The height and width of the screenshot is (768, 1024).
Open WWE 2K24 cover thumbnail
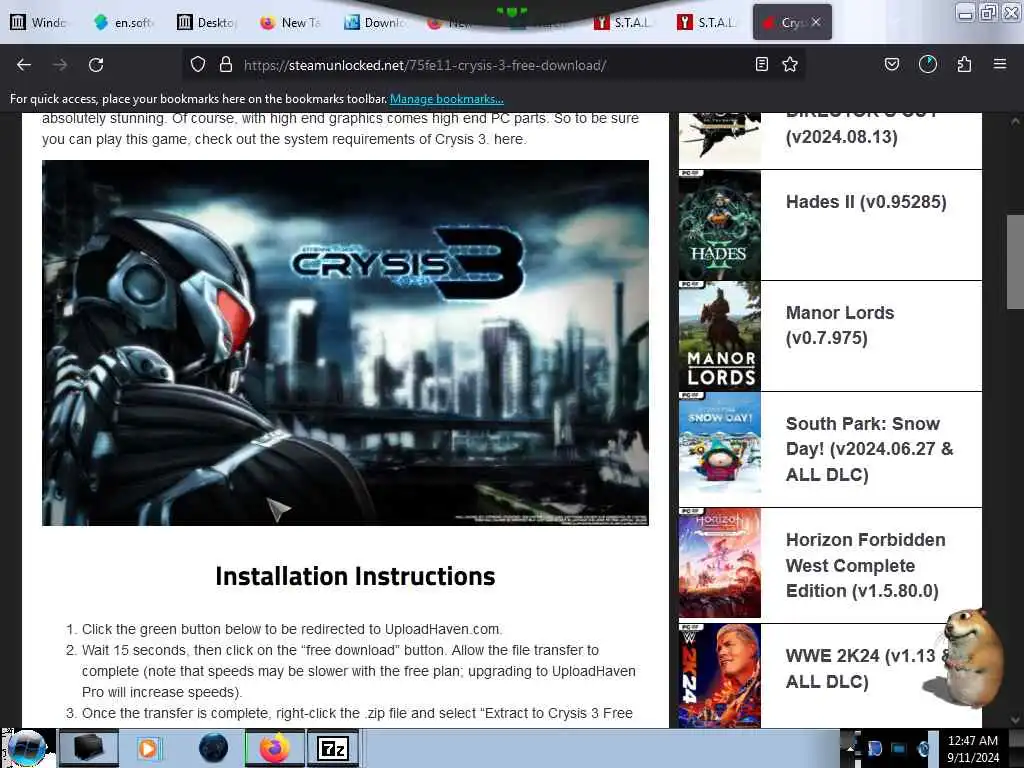coord(720,676)
